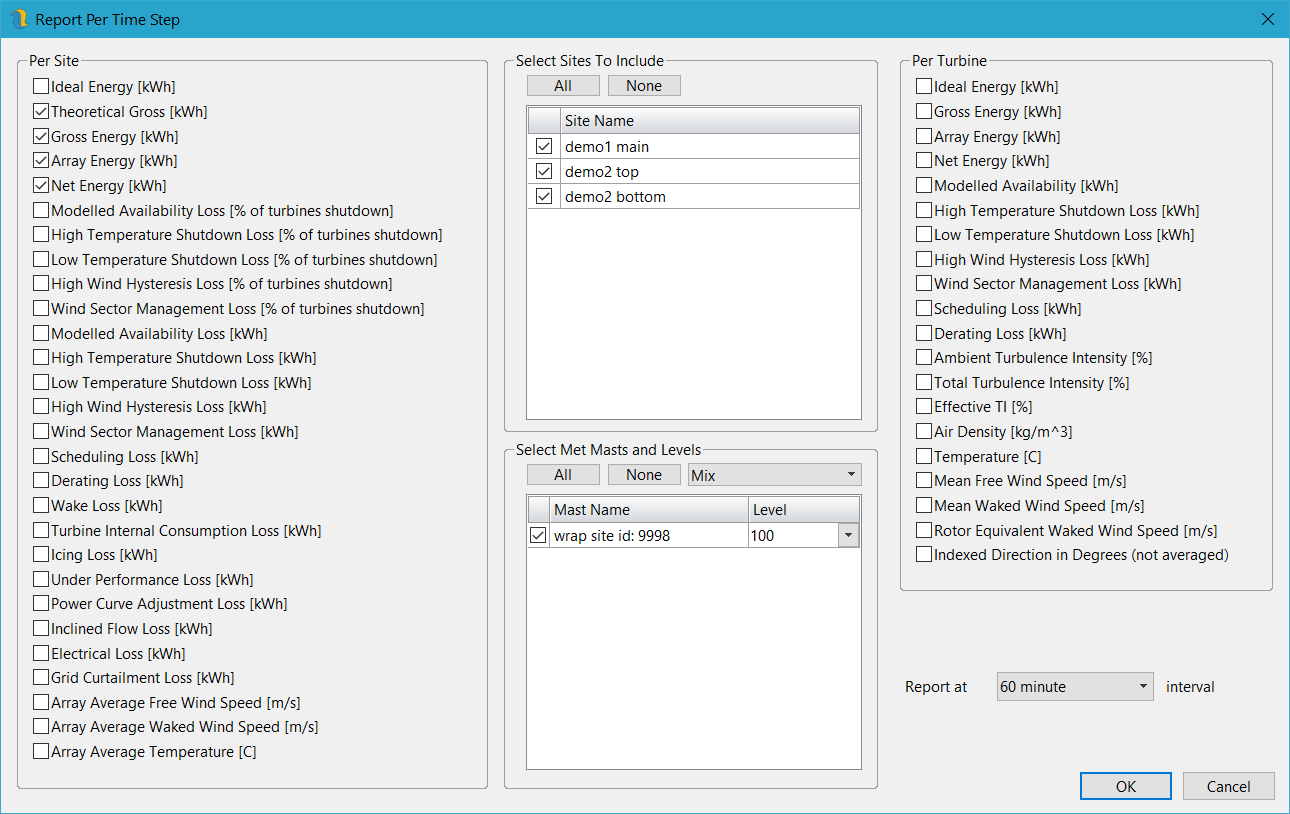Enable Wake Loss [kWh] checkbox
This screenshot has height=814, width=1290.
pyautogui.click(x=41, y=506)
